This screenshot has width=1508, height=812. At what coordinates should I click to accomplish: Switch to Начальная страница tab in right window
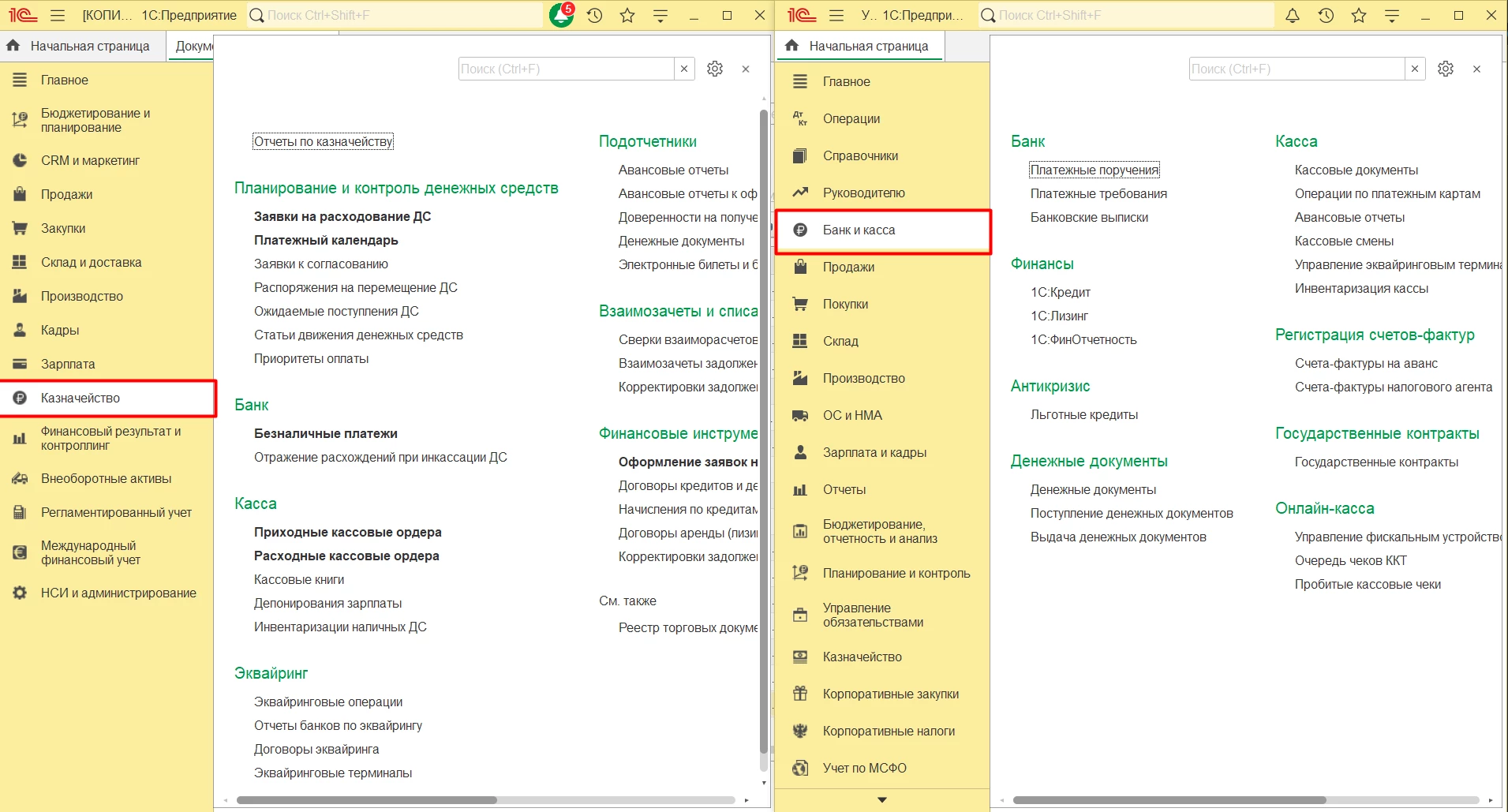(x=861, y=46)
